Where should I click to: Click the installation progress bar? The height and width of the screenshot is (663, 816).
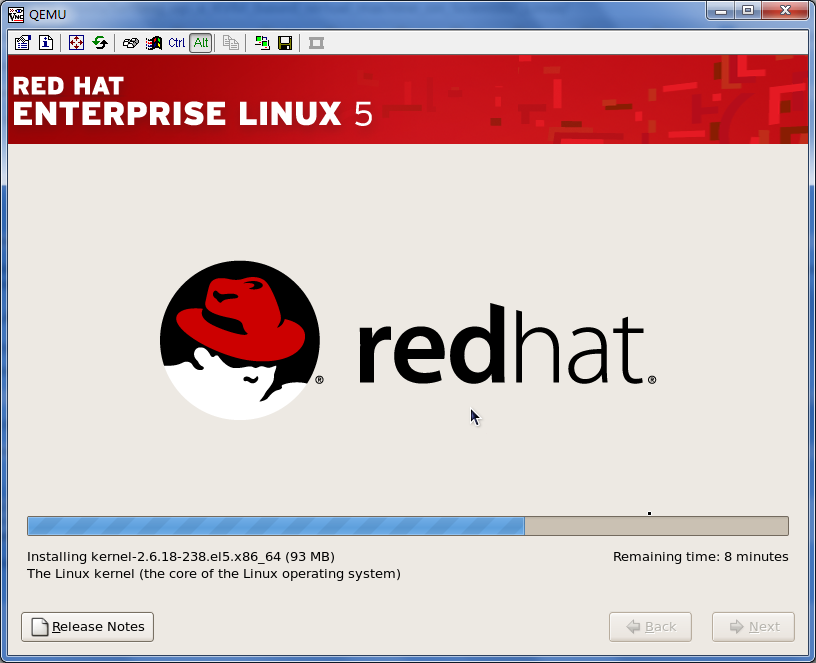pos(408,526)
